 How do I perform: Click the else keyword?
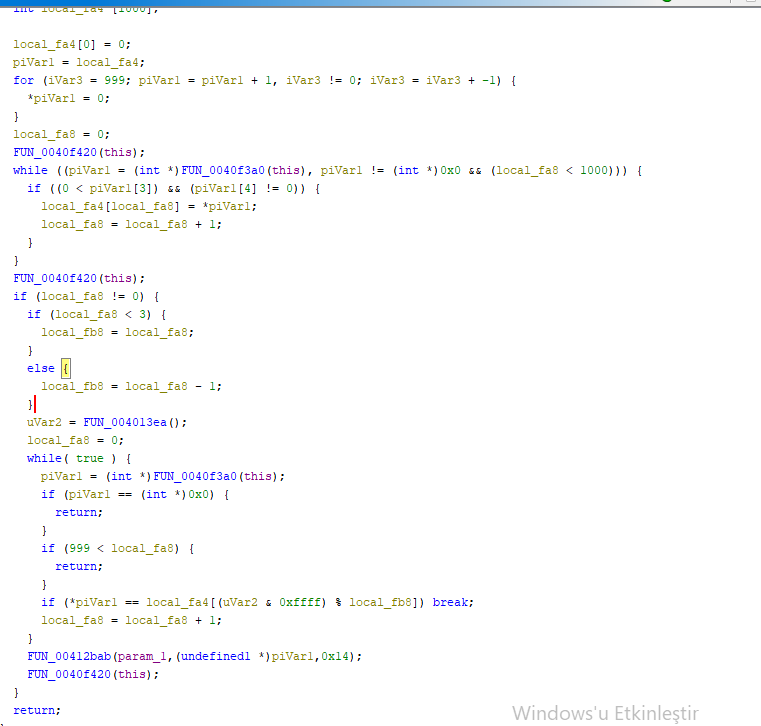click(x=41, y=368)
